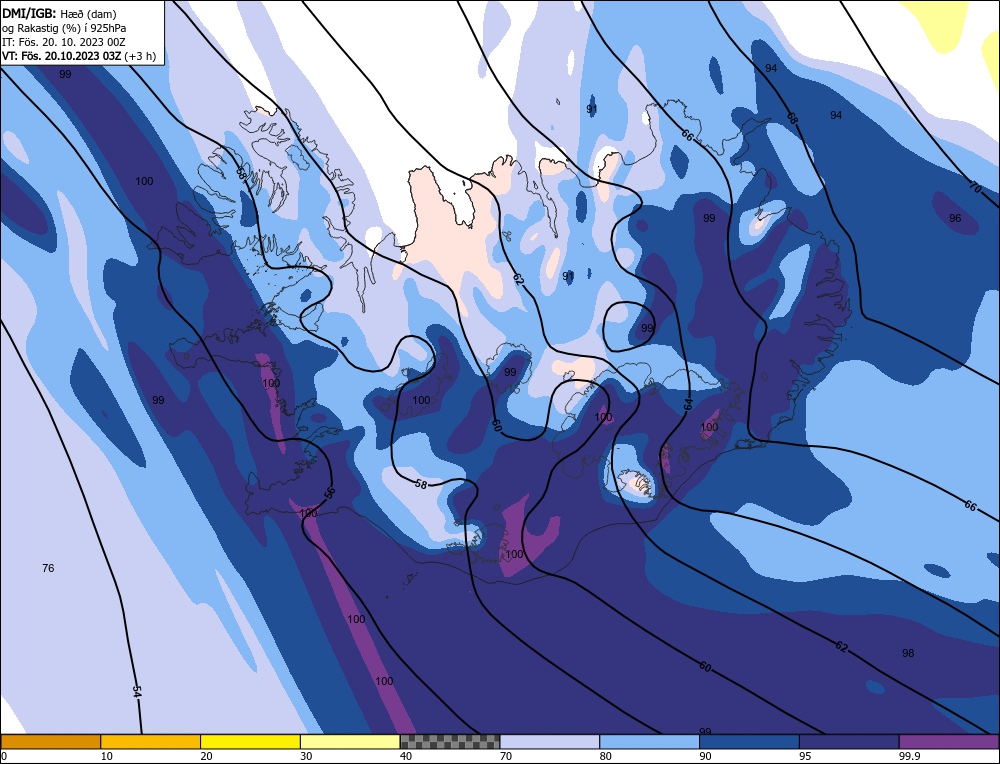Click the '76' humidity value
This screenshot has width=1000, height=764.
[x=48, y=568]
